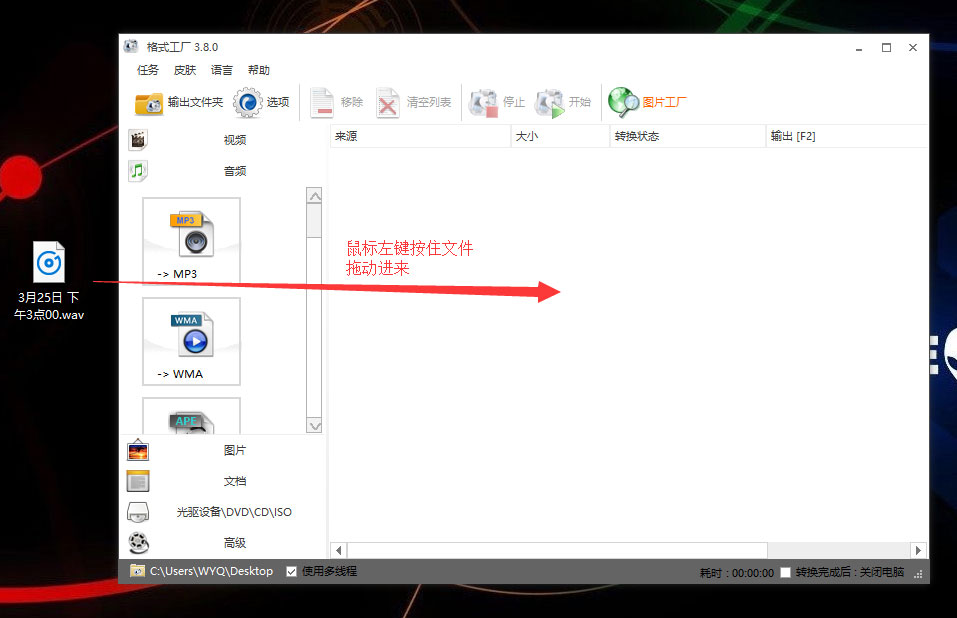The height and width of the screenshot is (618, 957).
Task: Click the 耗时 : 00:00:00 elapsed time
Action: tap(737, 573)
